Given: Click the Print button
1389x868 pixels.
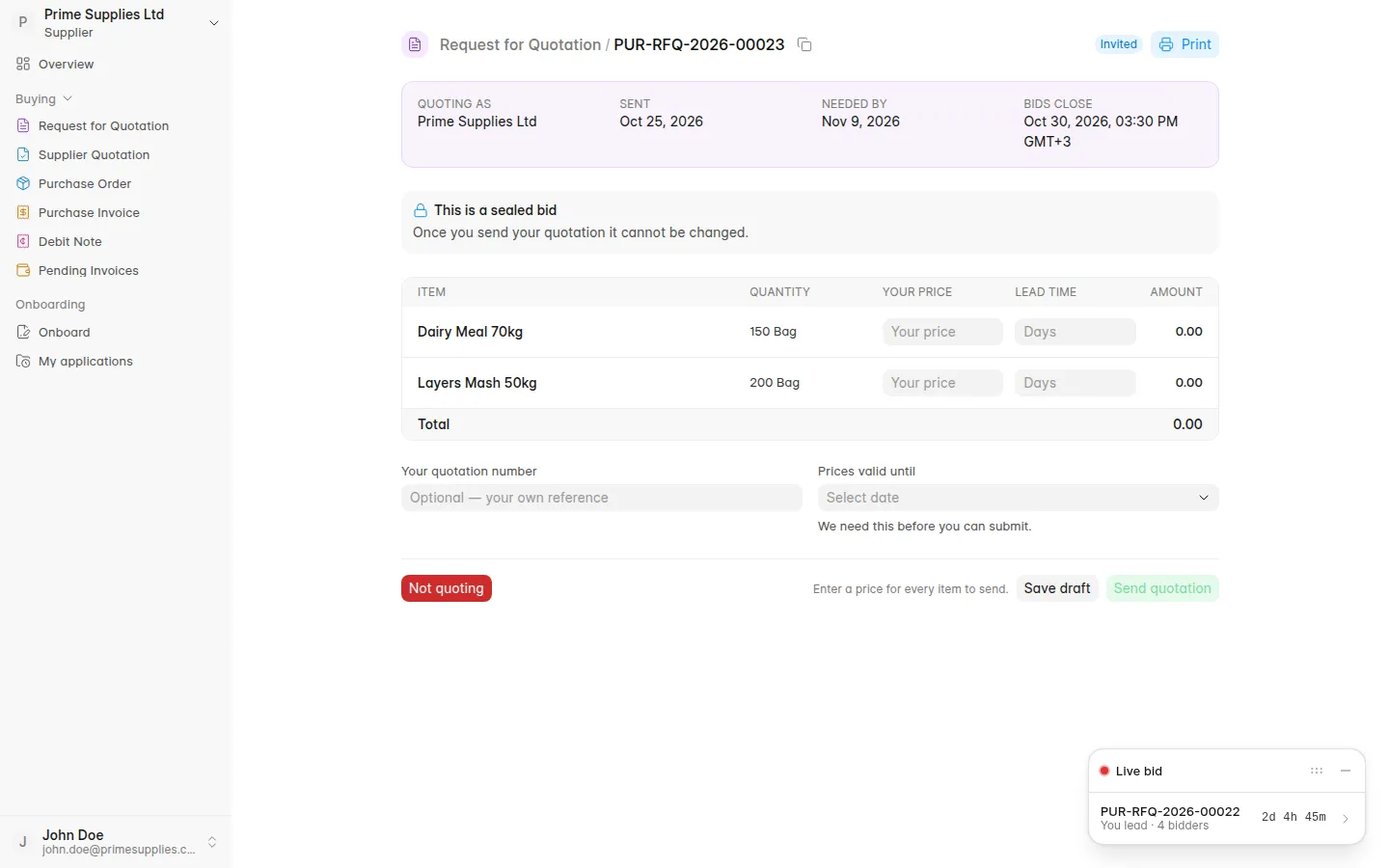Looking at the screenshot, I should coord(1185,44).
